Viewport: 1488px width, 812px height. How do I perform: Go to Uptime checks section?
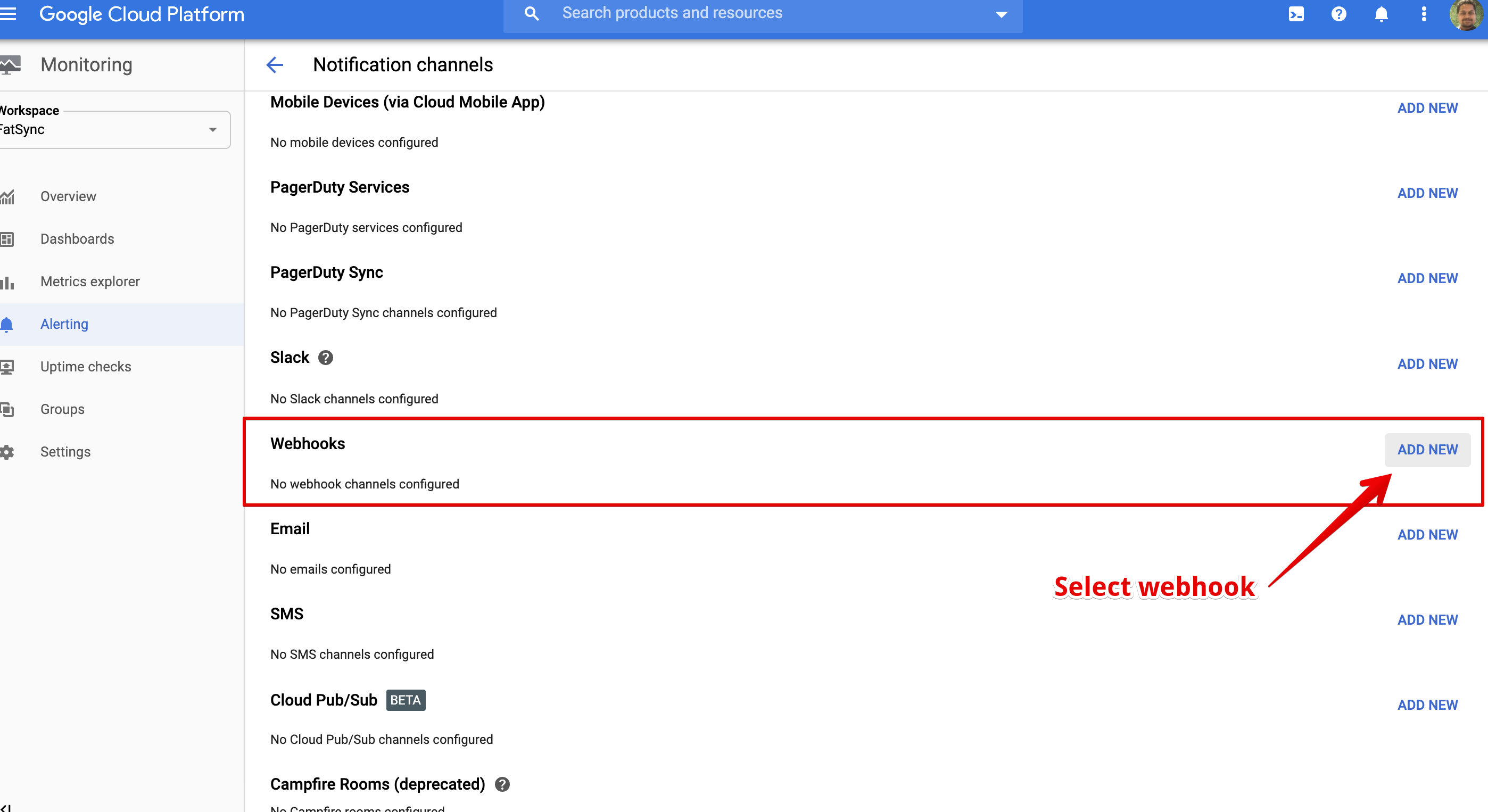[x=86, y=367]
